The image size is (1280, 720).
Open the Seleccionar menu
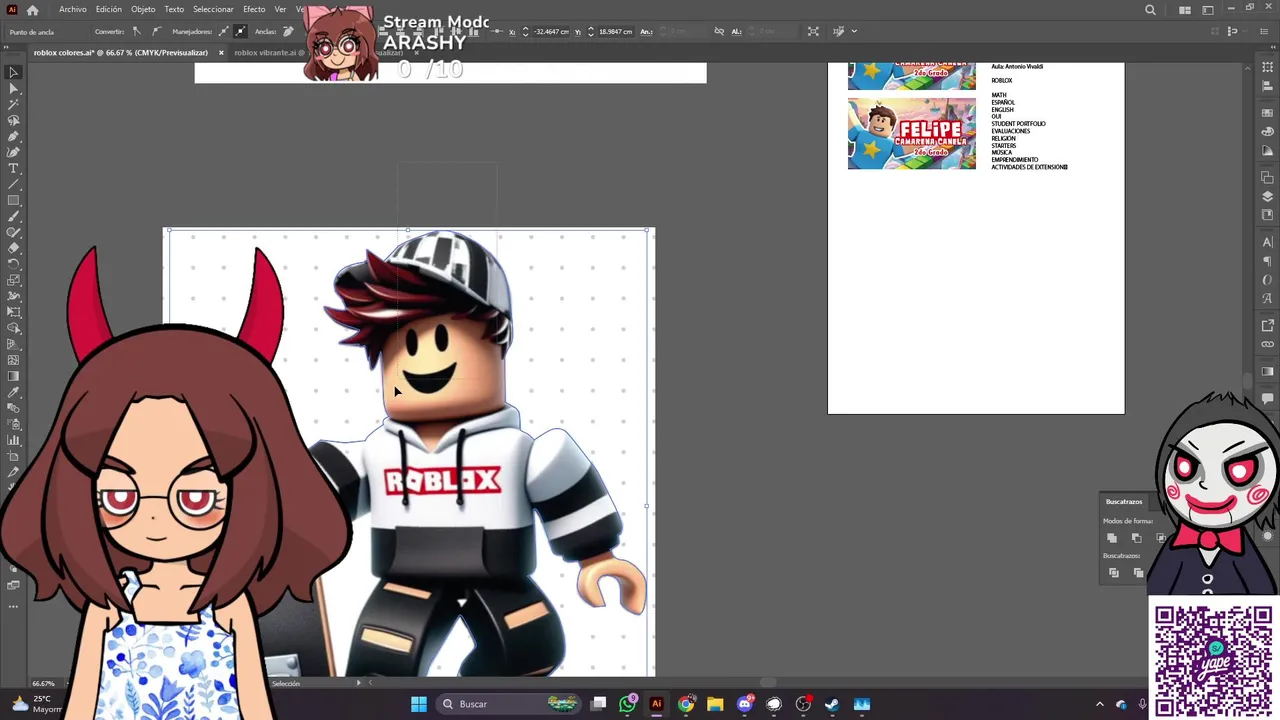(x=213, y=9)
